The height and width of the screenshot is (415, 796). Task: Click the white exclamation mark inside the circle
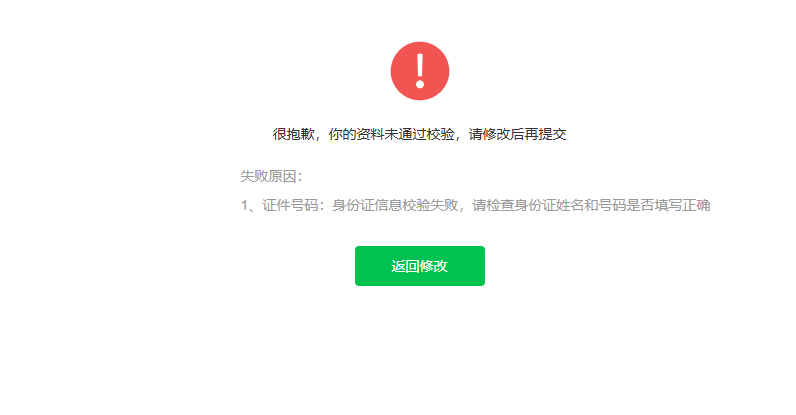420,71
